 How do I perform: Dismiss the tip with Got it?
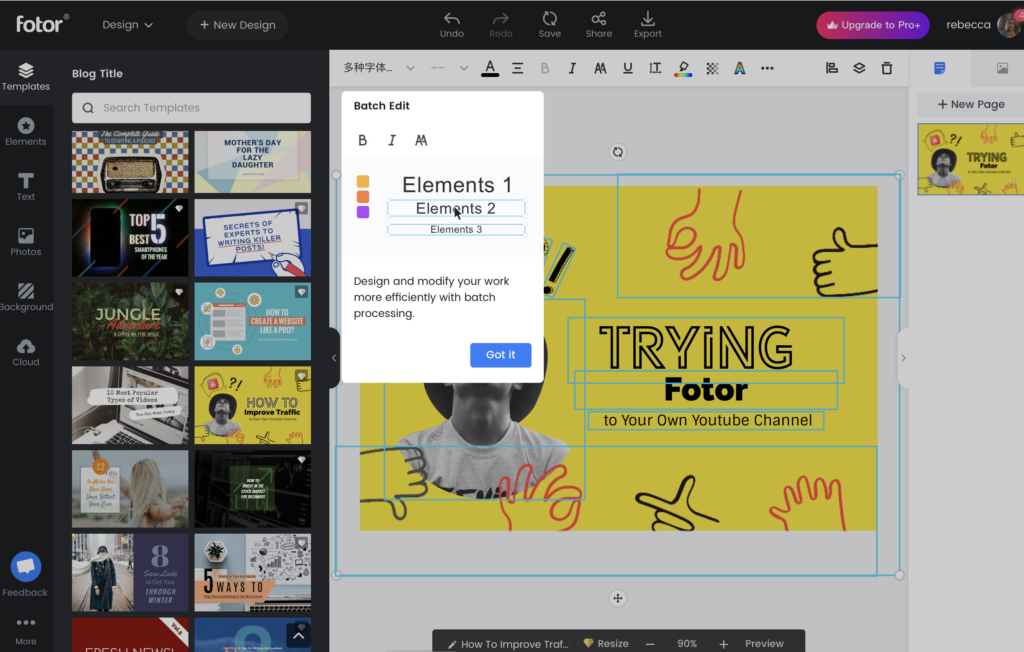tap(501, 355)
